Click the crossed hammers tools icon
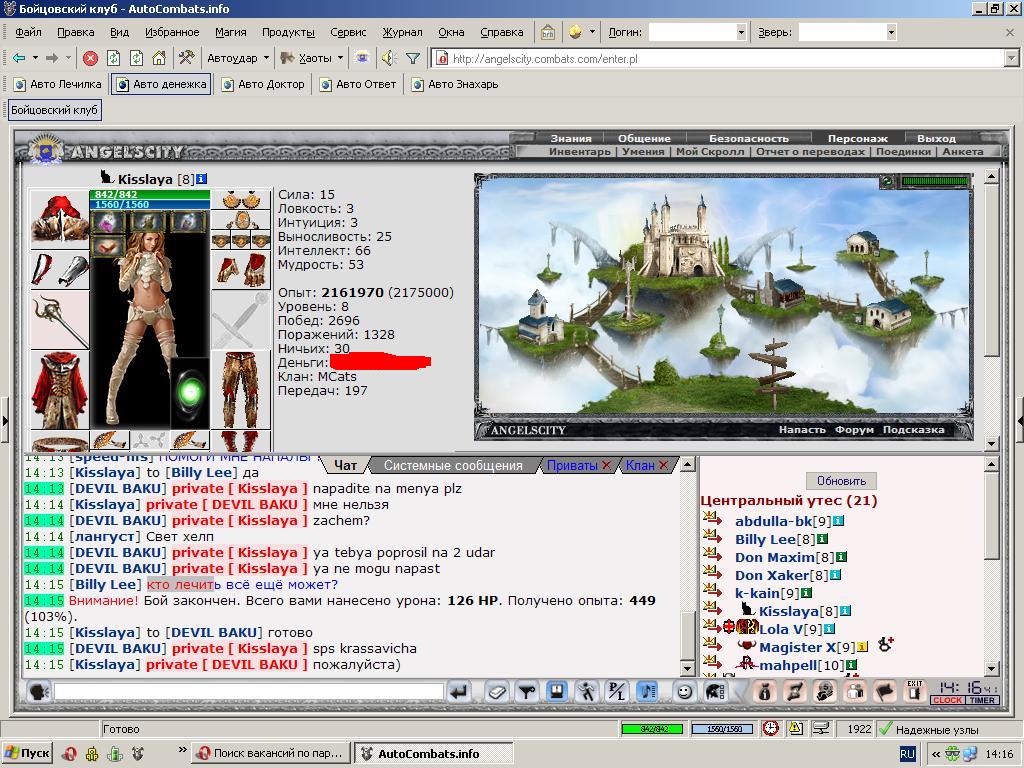The width and height of the screenshot is (1024, 768). pyautogui.click(x=186, y=58)
